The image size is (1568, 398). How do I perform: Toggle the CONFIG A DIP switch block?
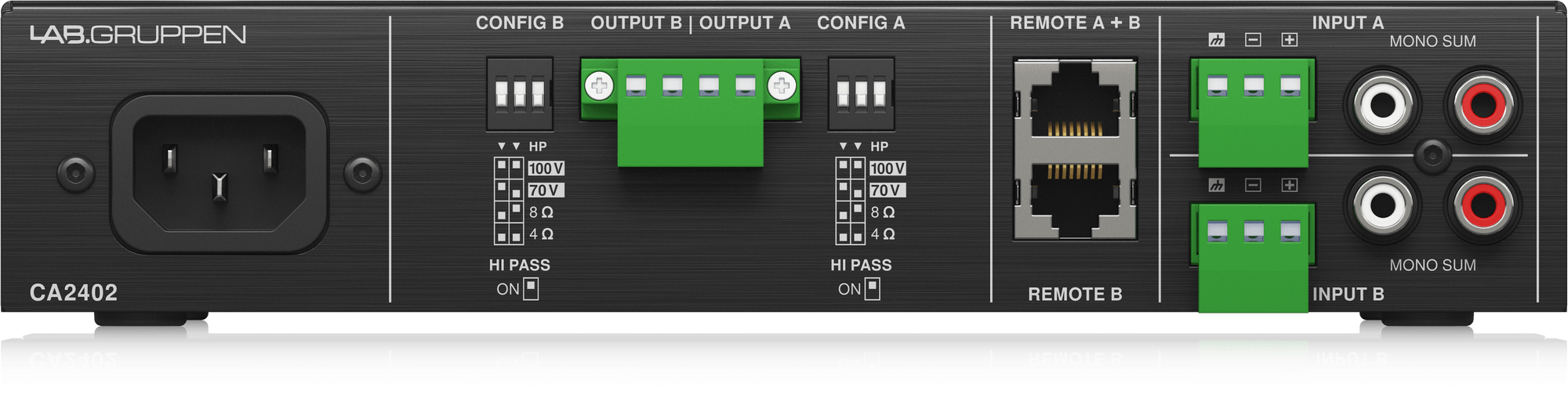tap(862, 93)
